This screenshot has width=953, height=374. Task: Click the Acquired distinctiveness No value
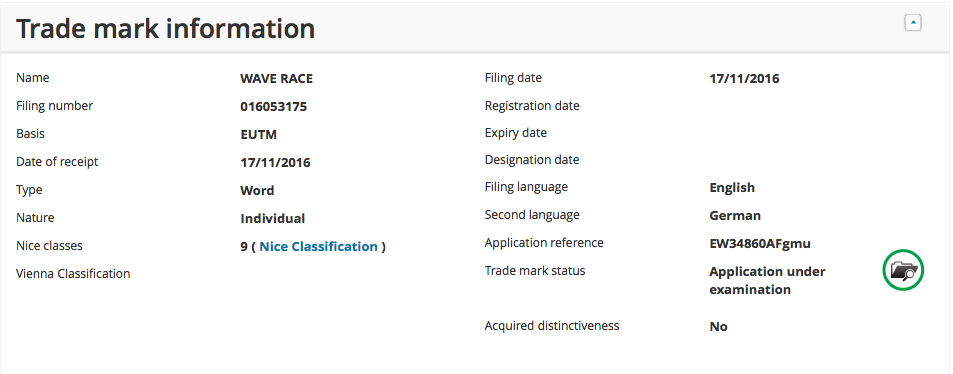point(718,327)
